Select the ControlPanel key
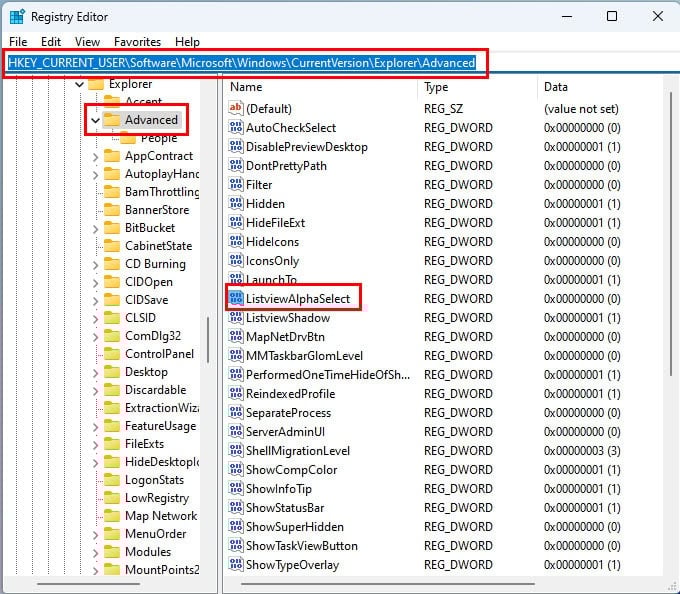 pos(159,354)
